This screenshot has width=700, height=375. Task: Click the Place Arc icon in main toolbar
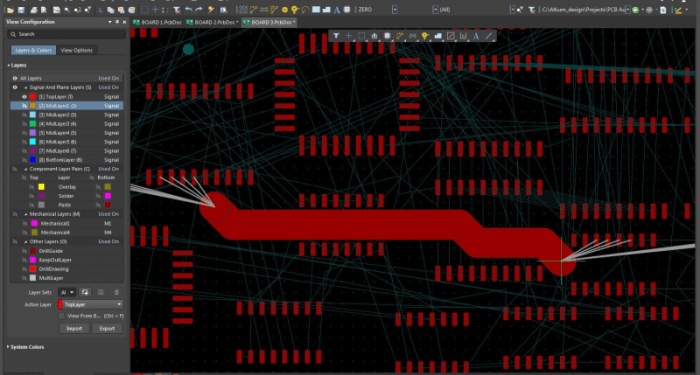(305, 9)
